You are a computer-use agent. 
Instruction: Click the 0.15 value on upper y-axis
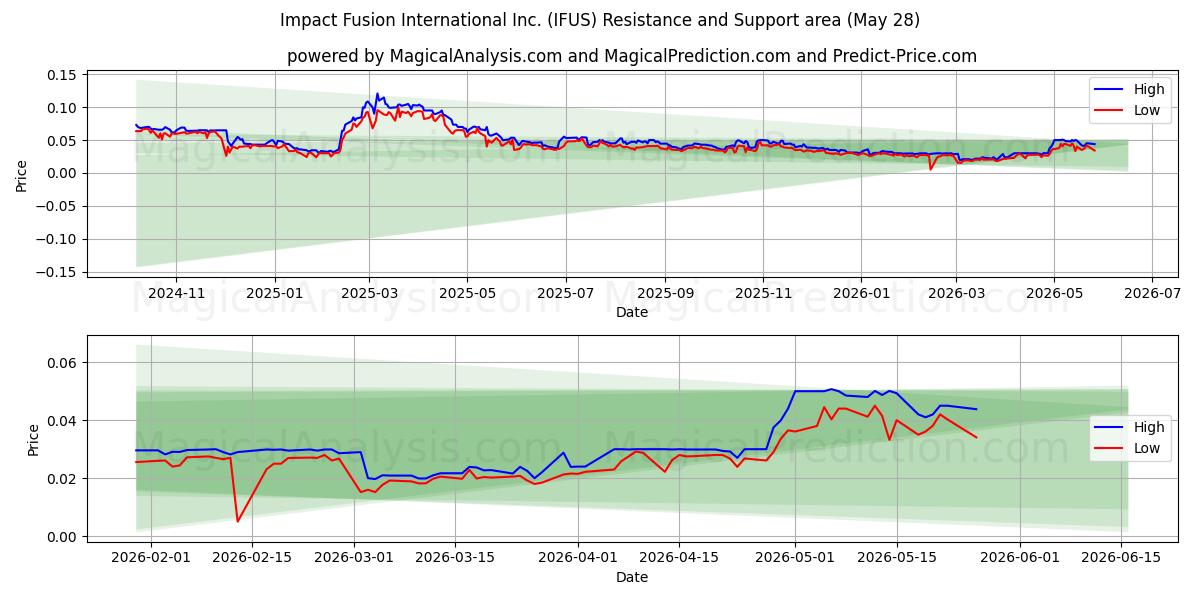click(x=63, y=75)
